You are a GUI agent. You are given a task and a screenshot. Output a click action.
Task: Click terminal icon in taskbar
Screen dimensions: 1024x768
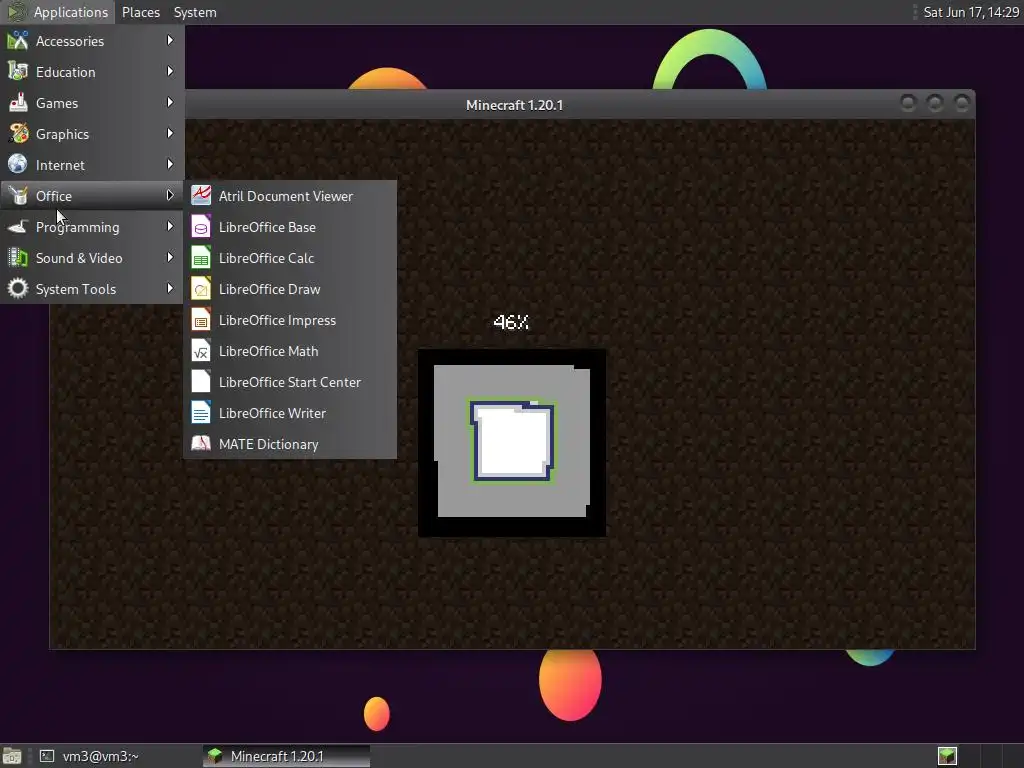point(47,756)
